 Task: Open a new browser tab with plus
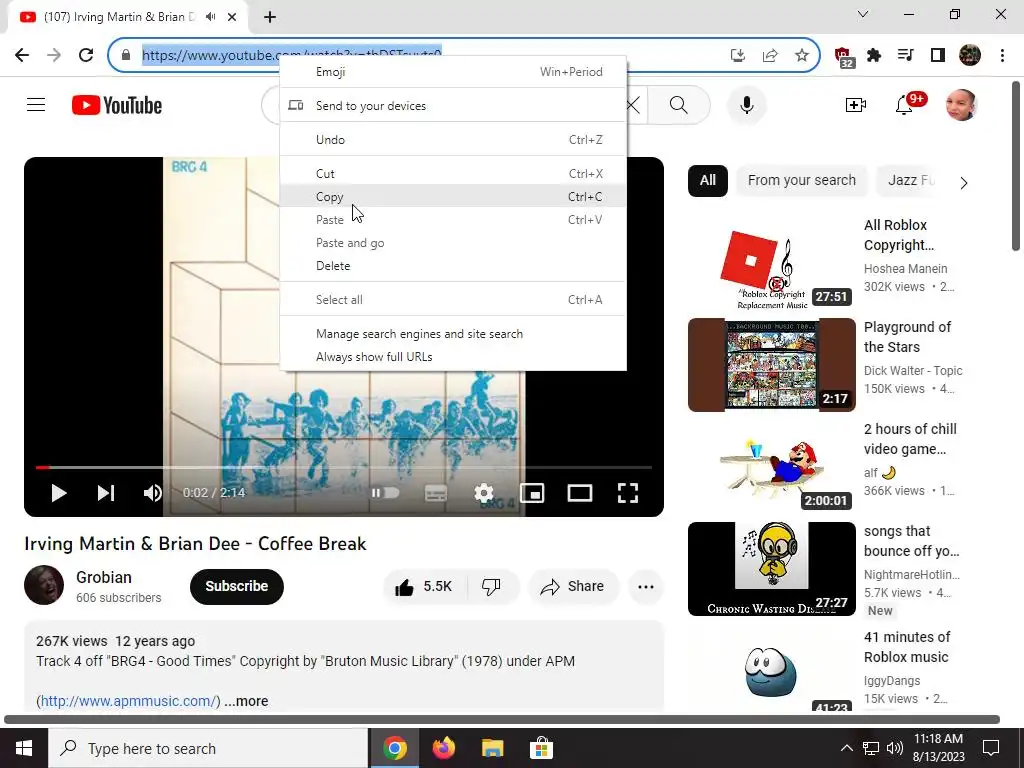click(270, 17)
